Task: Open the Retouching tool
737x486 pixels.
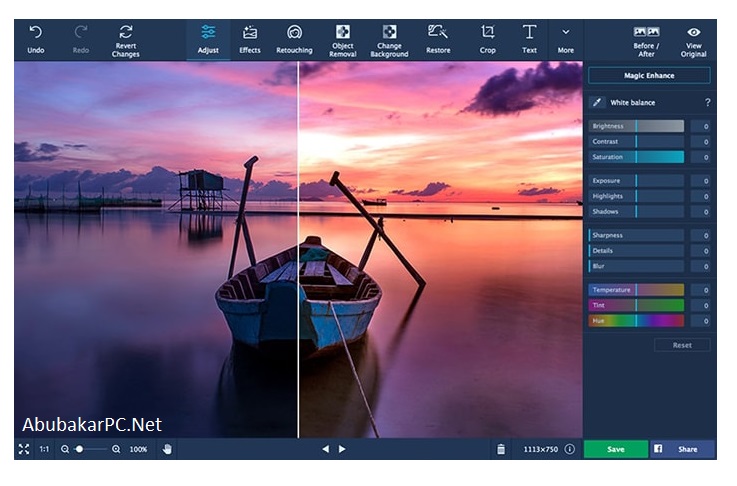Action: pos(294,40)
